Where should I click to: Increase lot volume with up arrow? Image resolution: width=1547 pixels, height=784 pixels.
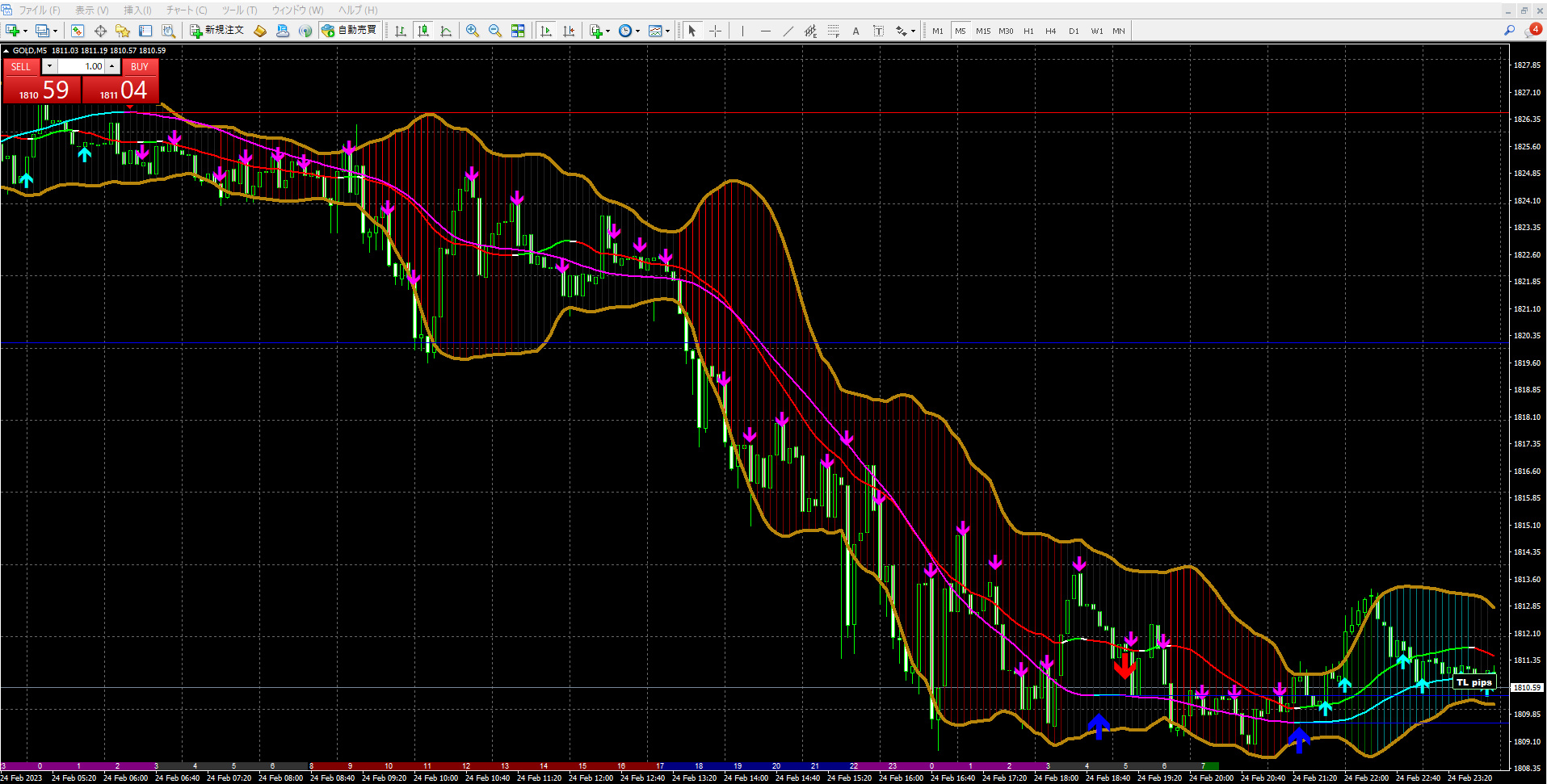[x=112, y=66]
